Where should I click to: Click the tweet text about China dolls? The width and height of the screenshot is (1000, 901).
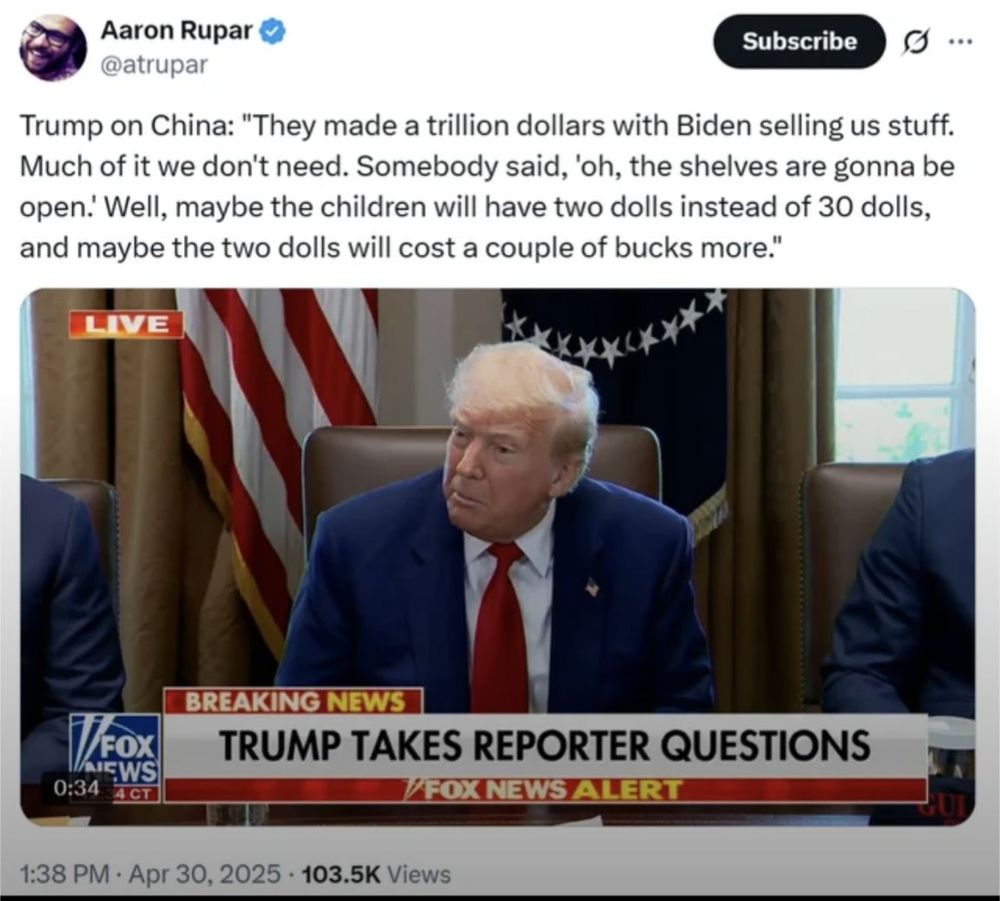(x=488, y=186)
